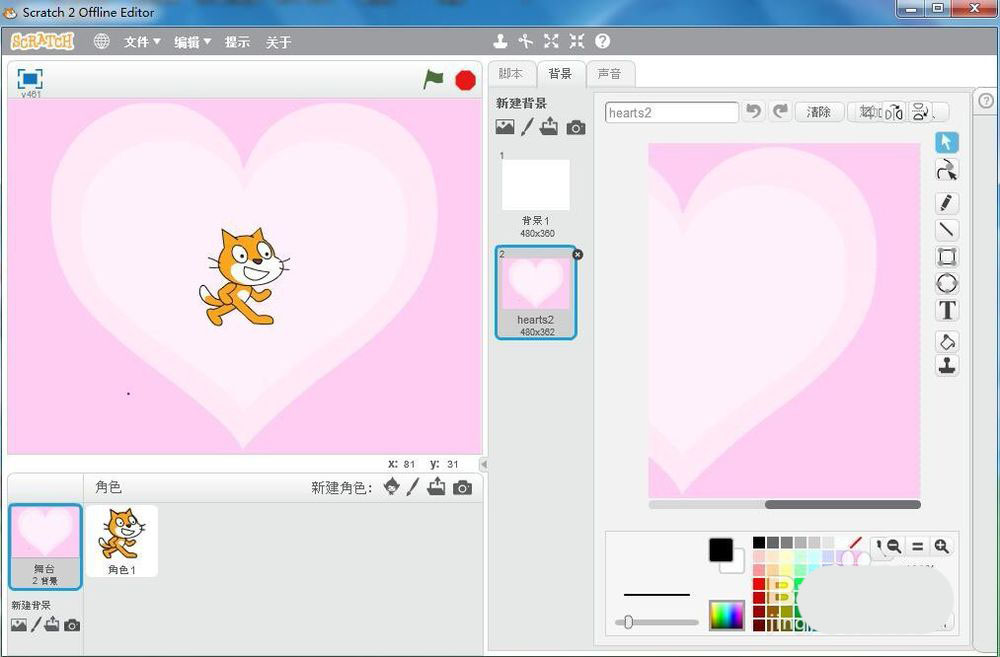This screenshot has width=1000, height=657.
Task: Zoom in the paint canvas
Action: click(942, 547)
